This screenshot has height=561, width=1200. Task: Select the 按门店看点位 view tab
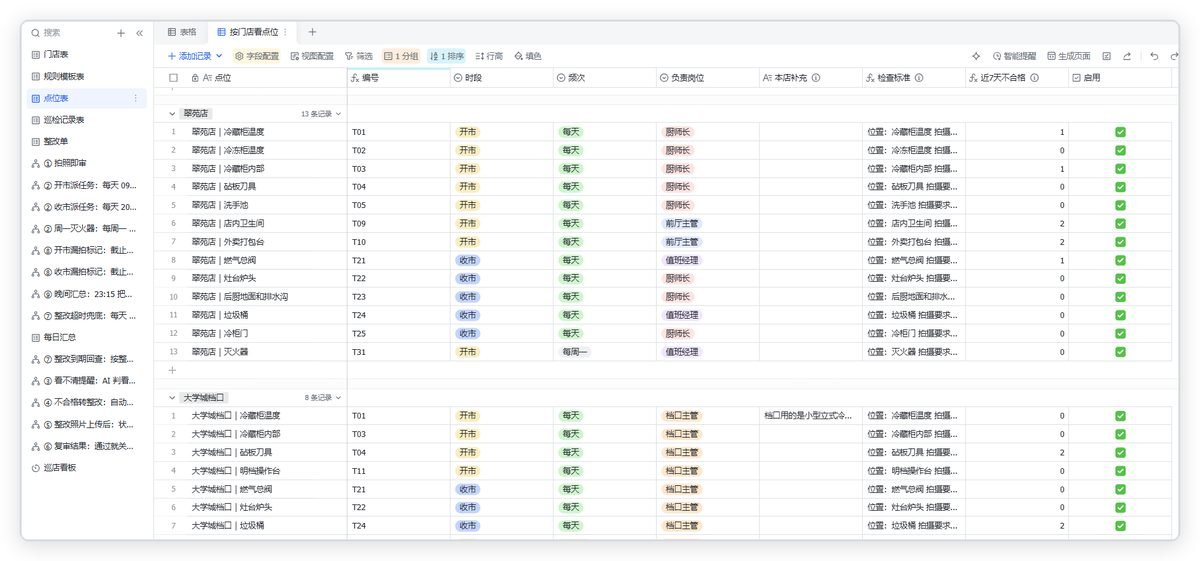click(x=252, y=32)
